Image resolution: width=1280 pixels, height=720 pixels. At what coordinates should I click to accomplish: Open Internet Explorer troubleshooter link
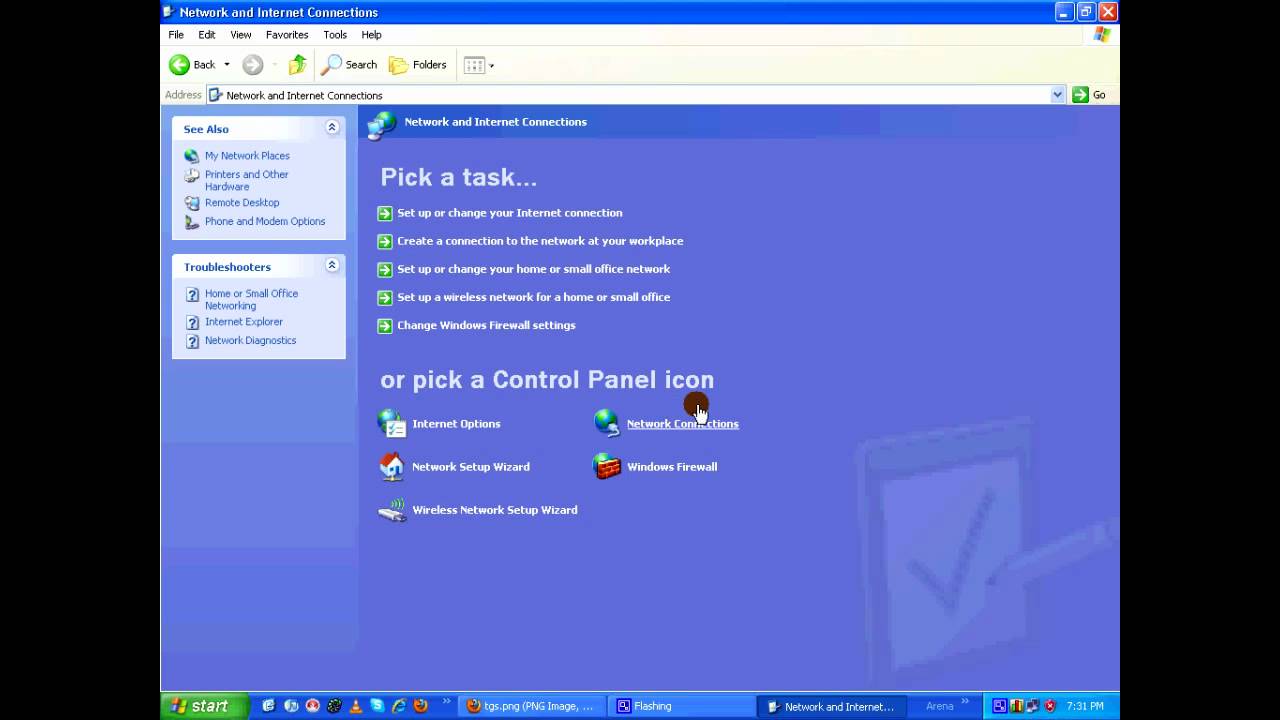[244, 322]
